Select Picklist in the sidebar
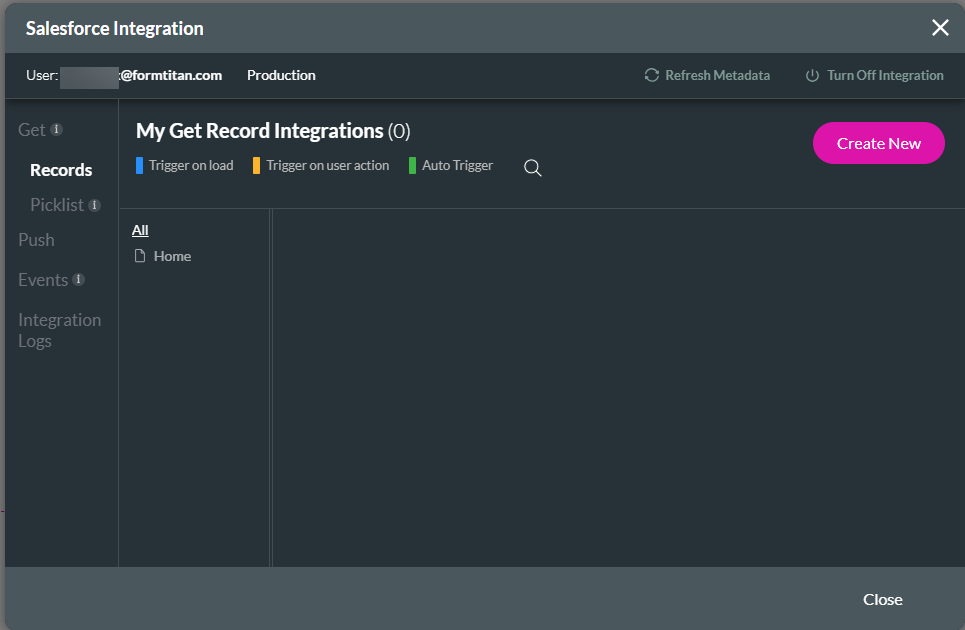Viewport: 965px width, 630px height. pos(57,205)
